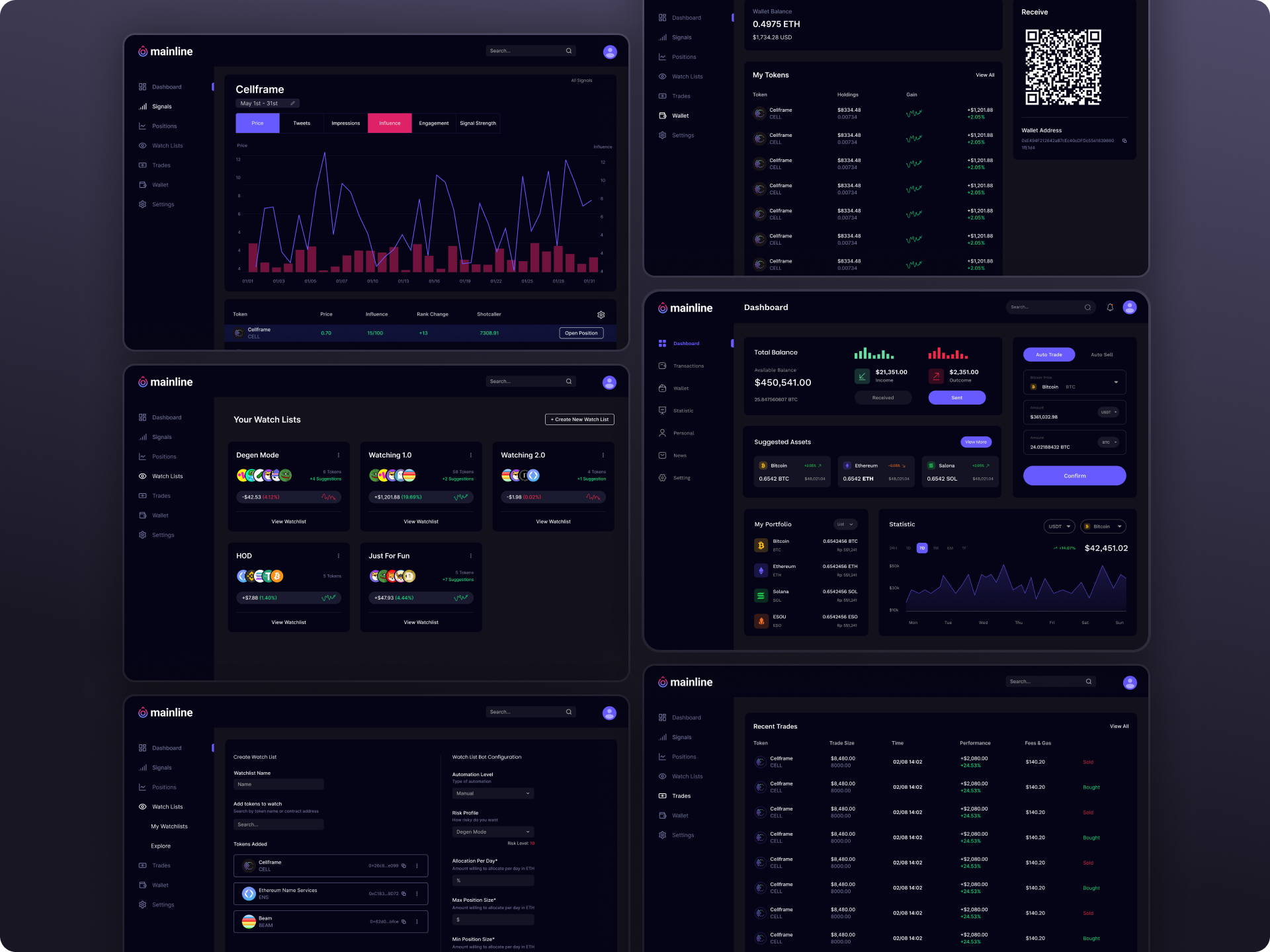This screenshot has height=952, width=1270.
Task: Select the Sent option under Total Balance
Action: click(x=956, y=398)
